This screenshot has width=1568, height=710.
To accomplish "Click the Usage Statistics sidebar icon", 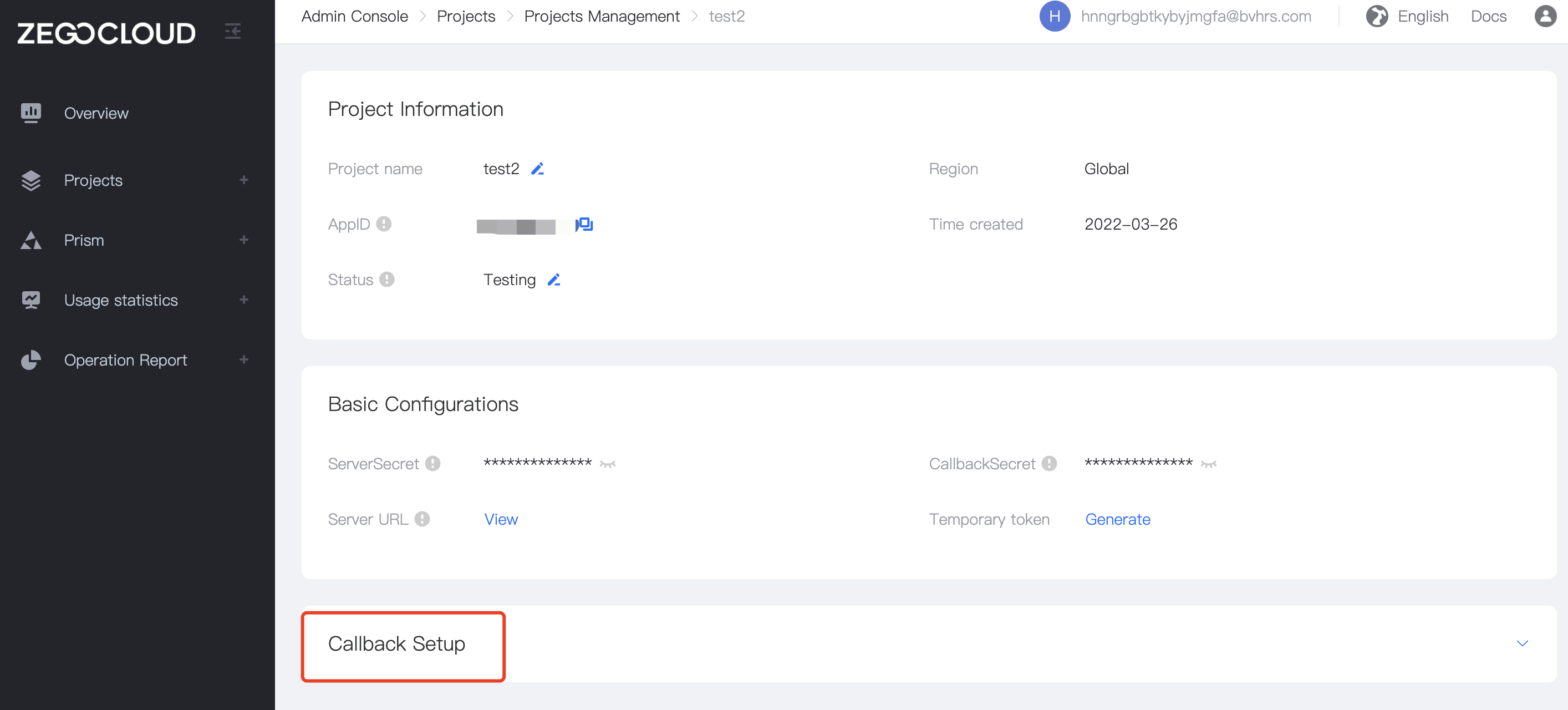I will click(x=31, y=300).
